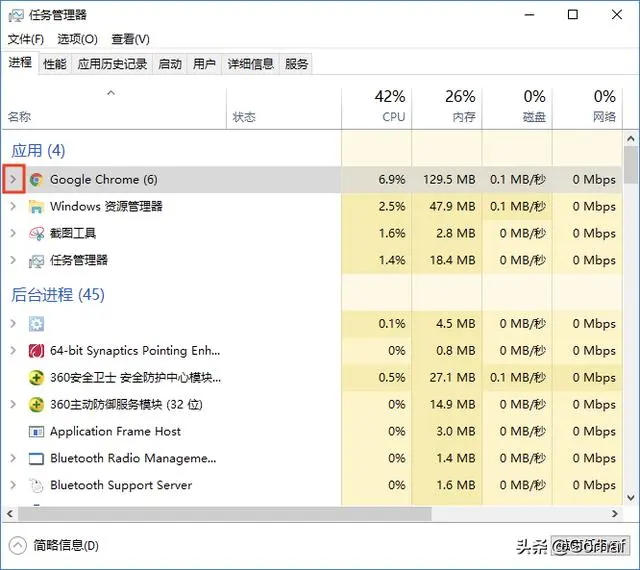Click the 任务管理器 process row icon
Image resolution: width=640 pixels, height=570 pixels.
[36, 261]
